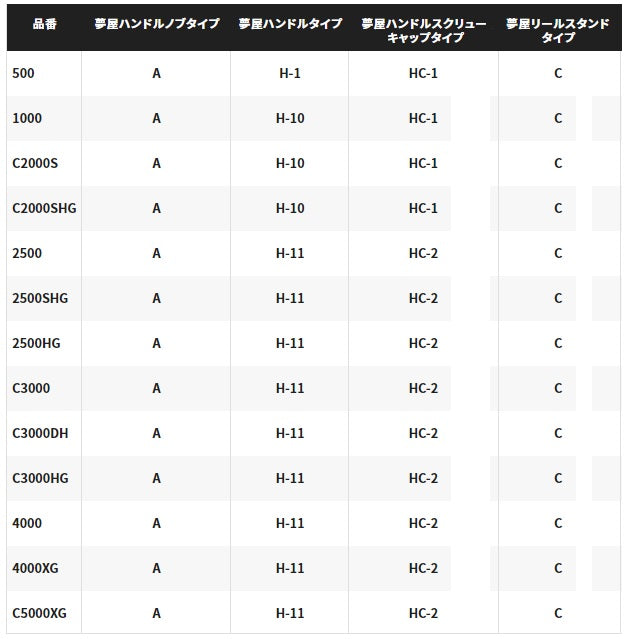Select the HC-2 cell in the 4000XG row
The width and height of the screenshot is (630, 639).
(423, 568)
